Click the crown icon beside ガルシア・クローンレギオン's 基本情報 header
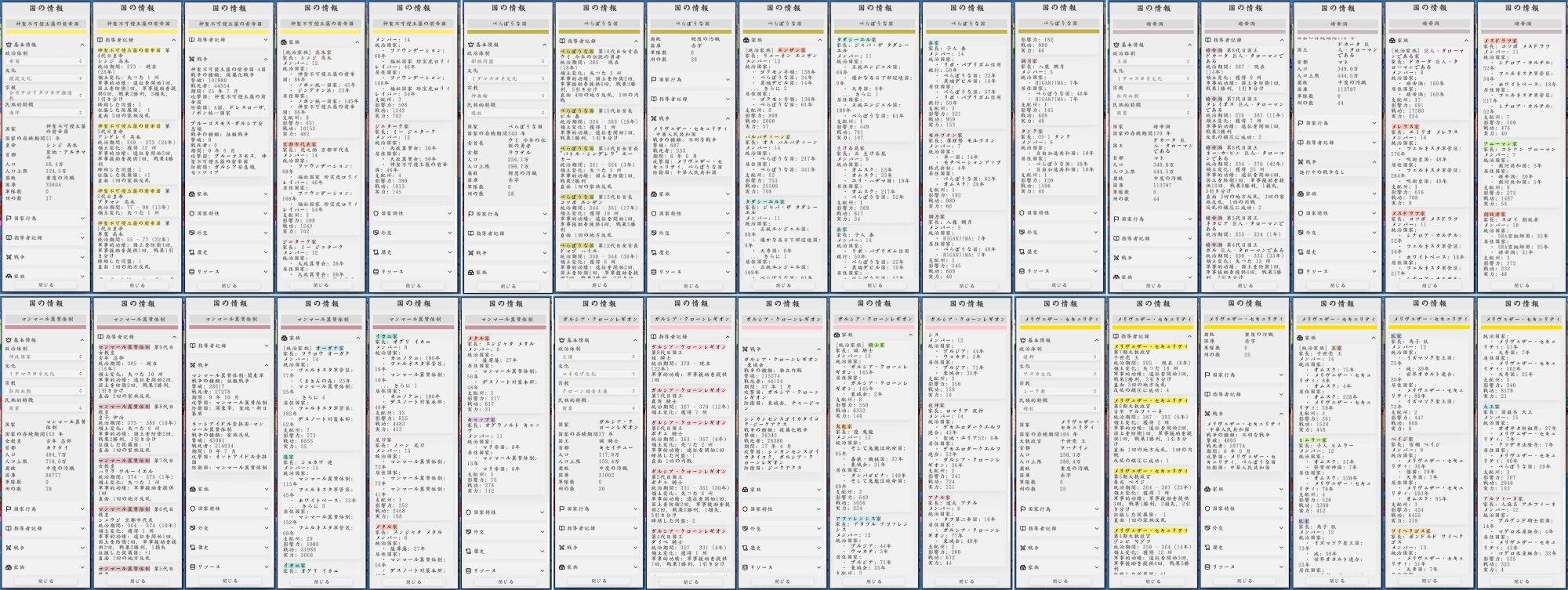This screenshot has height=590, width=1568. pyautogui.click(x=562, y=340)
